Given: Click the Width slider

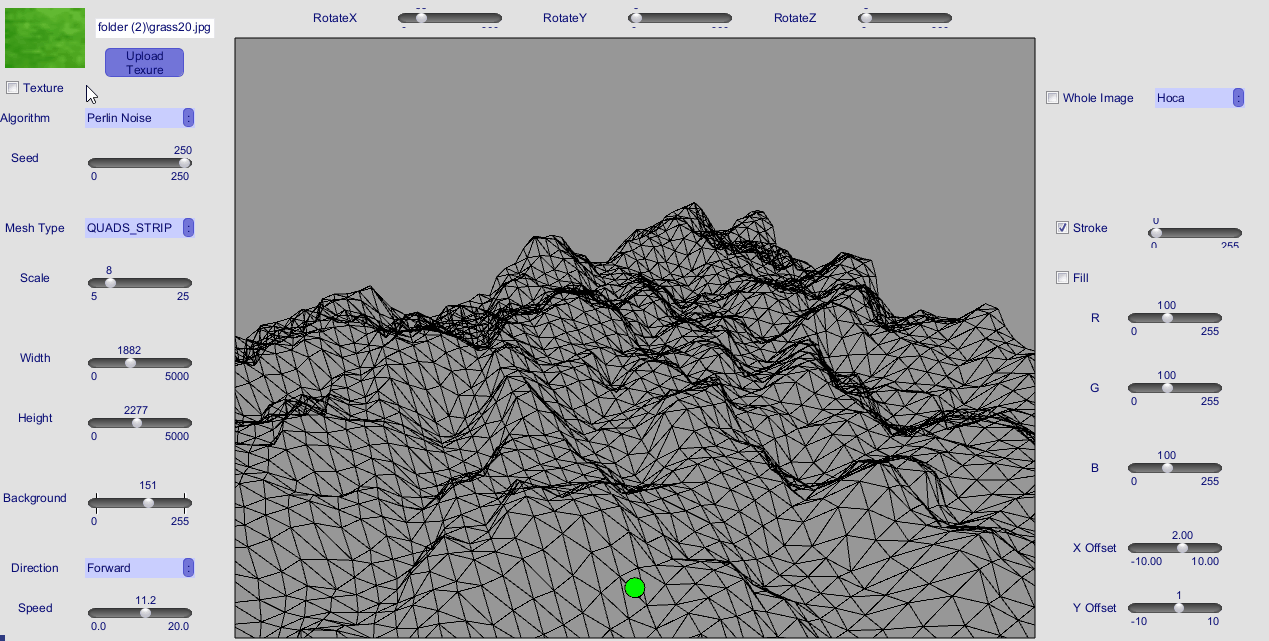Looking at the screenshot, I should click(140, 363).
